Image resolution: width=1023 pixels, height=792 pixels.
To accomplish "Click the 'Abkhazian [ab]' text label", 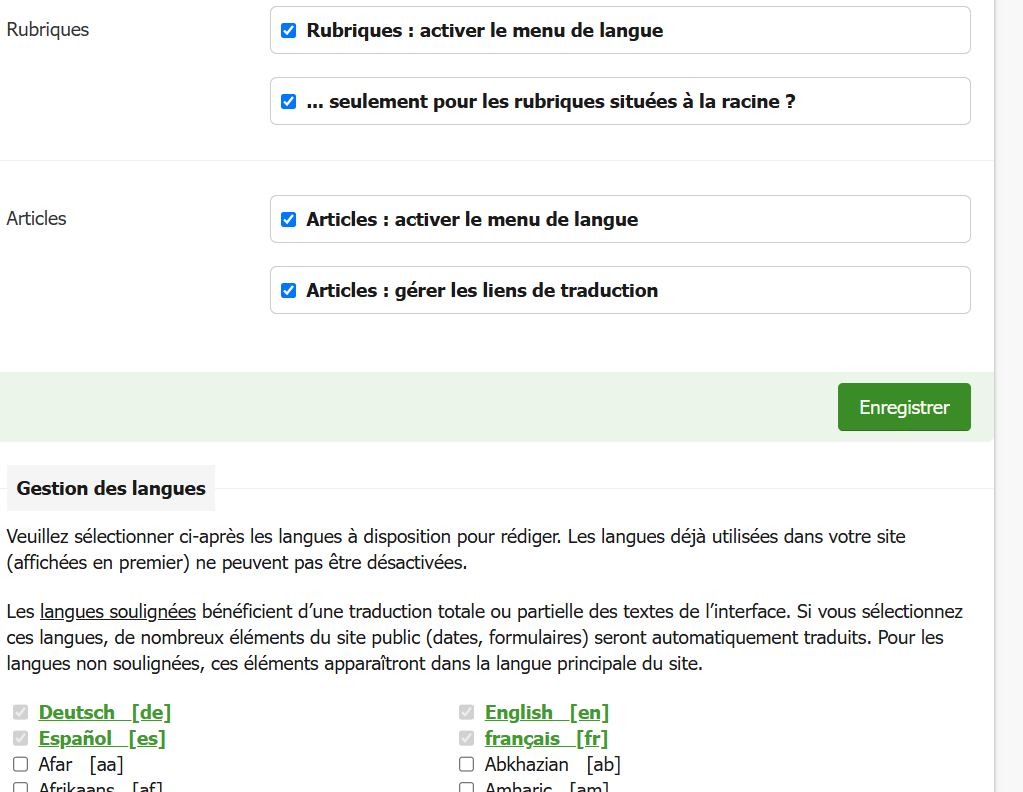I will [552, 765].
